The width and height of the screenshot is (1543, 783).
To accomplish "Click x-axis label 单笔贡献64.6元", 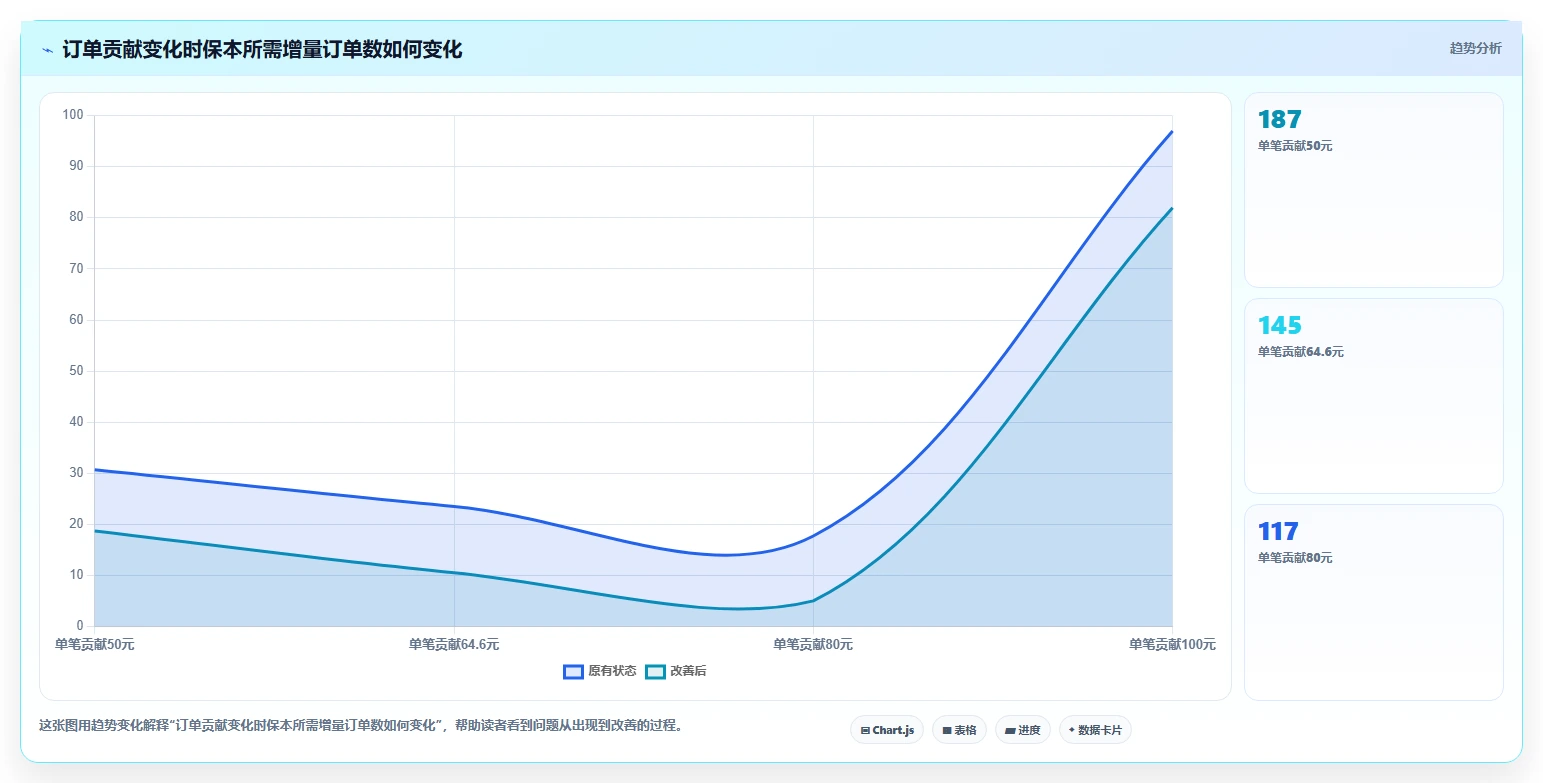I will click(x=454, y=645).
